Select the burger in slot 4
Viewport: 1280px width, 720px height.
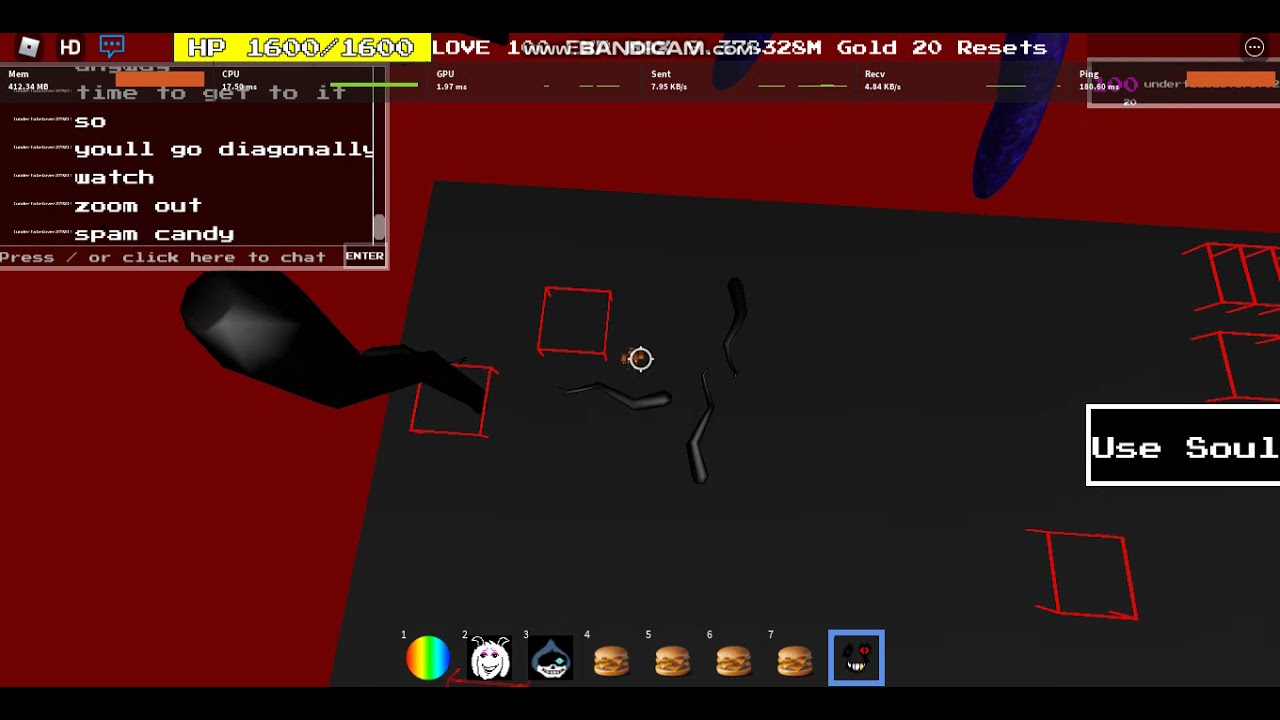[612, 658]
